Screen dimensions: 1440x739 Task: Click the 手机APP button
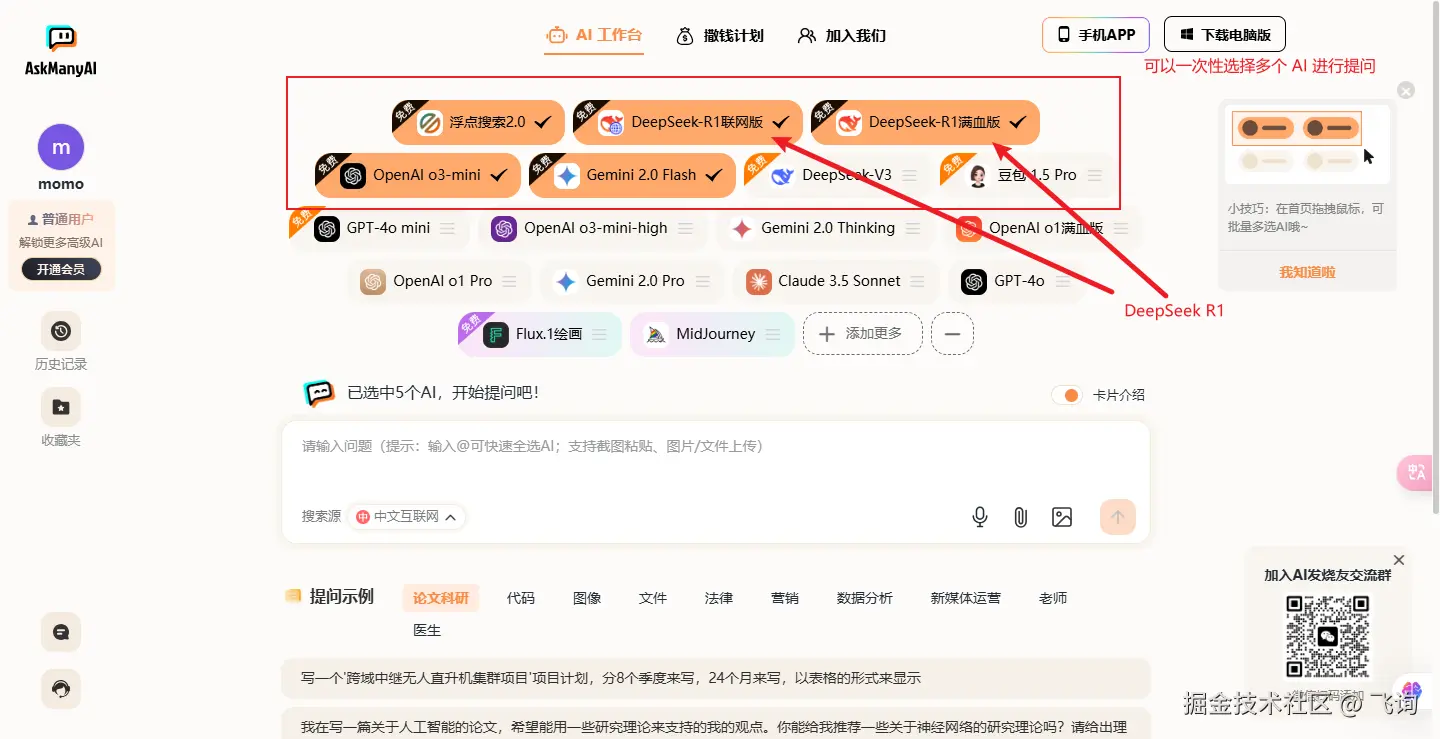click(1096, 35)
